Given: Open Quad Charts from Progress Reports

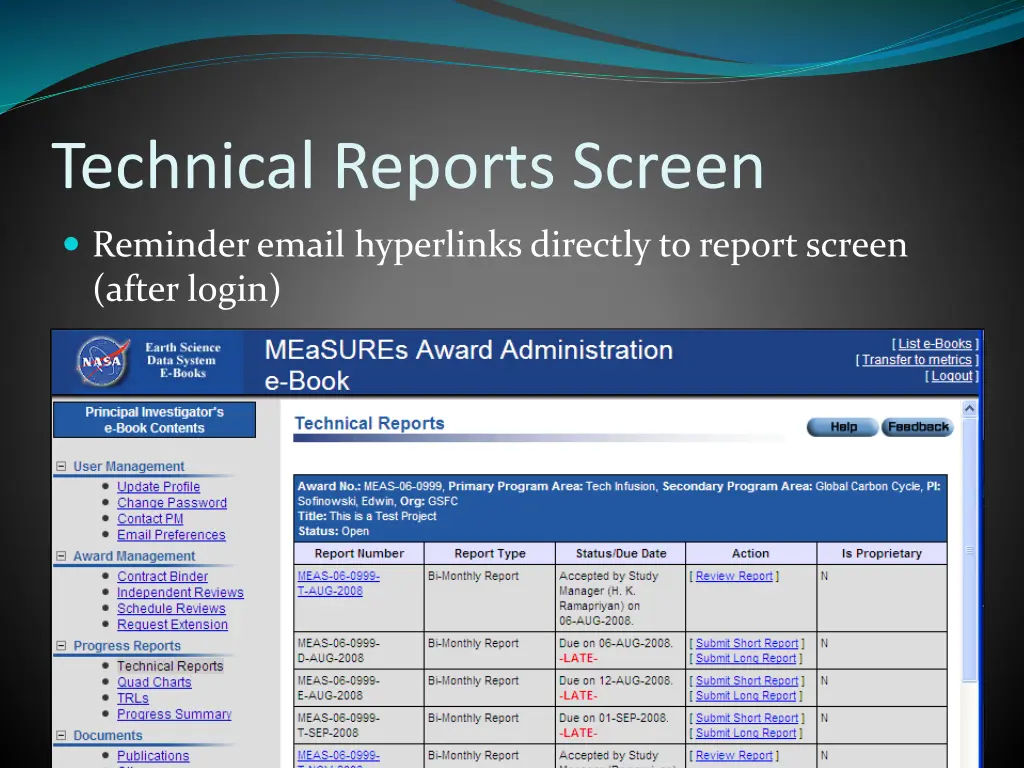Looking at the screenshot, I should point(154,682).
